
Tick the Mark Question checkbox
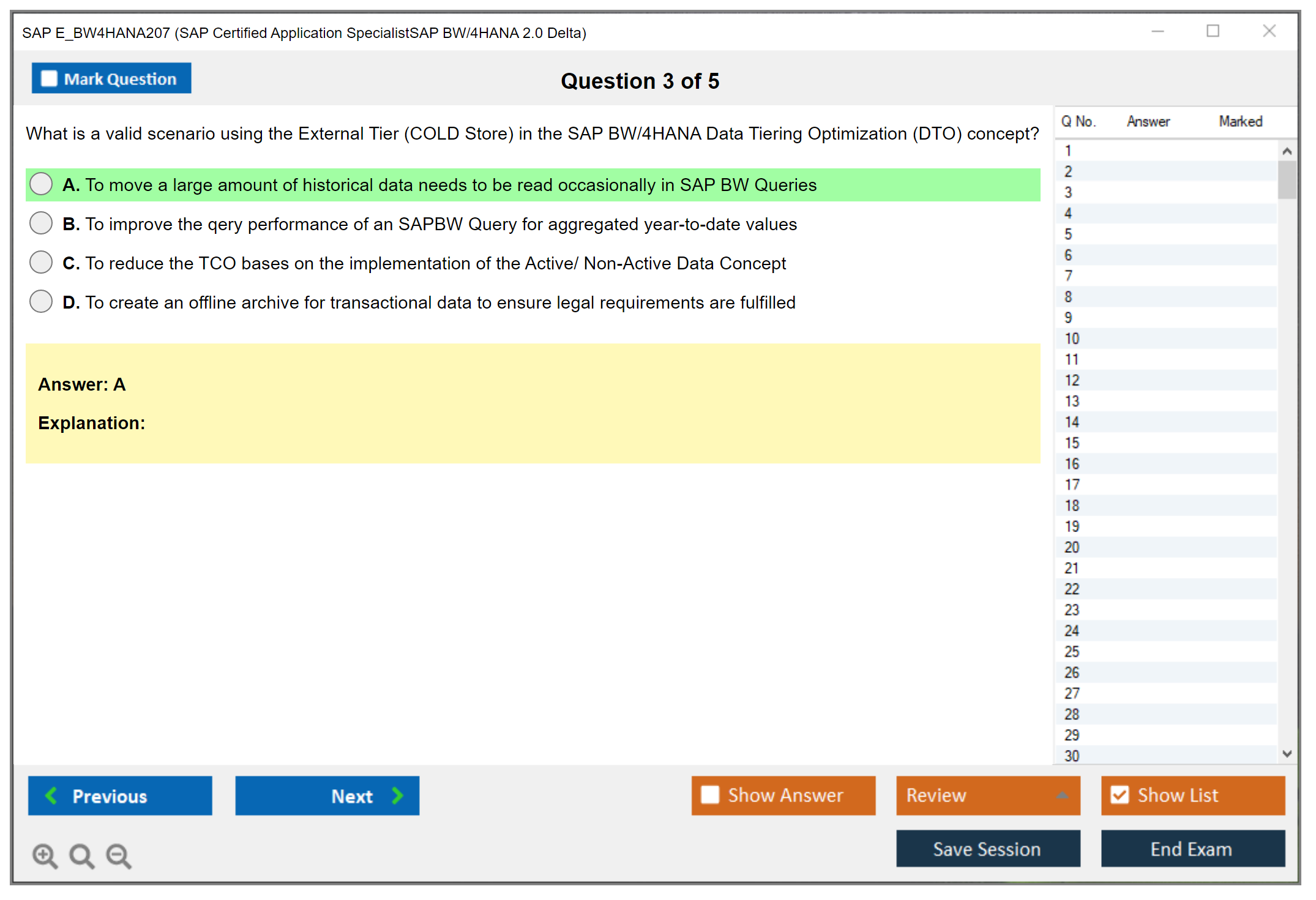[49, 79]
